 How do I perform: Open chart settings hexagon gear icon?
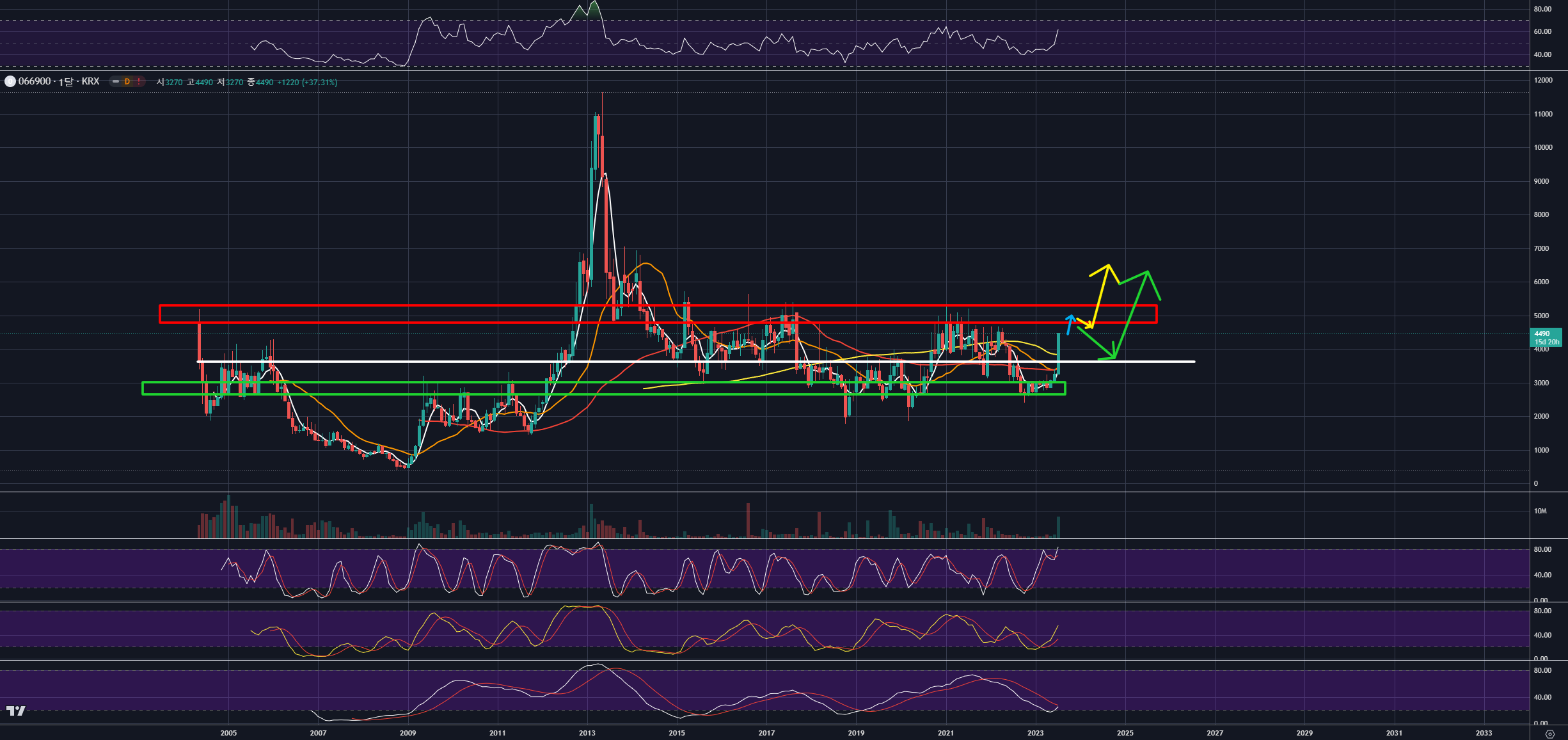(x=1549, y=734)
